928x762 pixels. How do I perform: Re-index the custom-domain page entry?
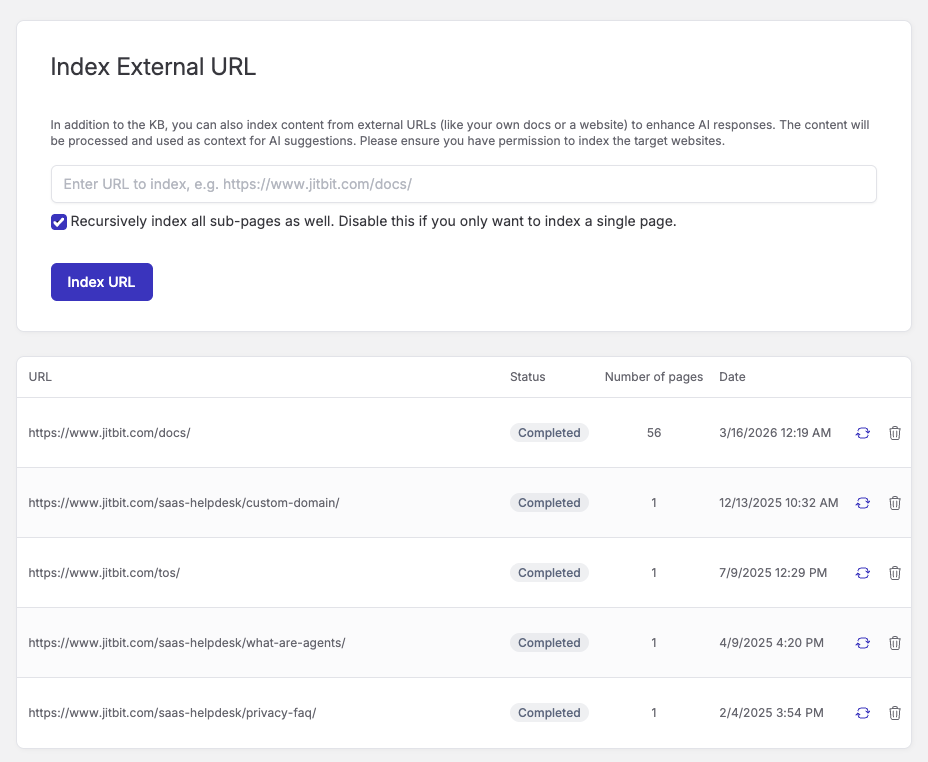[x=862, y=503]
